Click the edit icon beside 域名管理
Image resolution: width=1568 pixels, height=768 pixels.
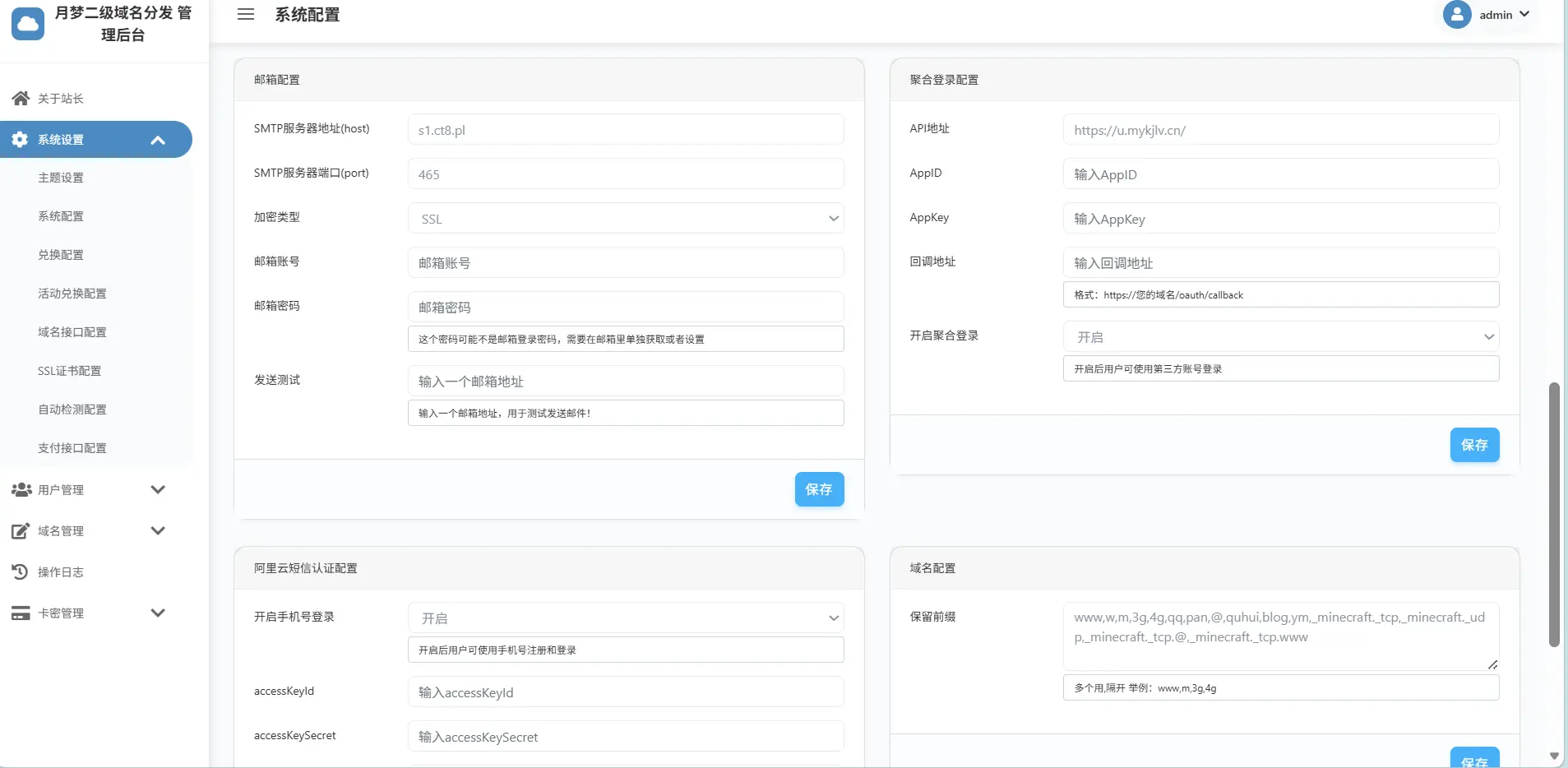tap(21, 531)
